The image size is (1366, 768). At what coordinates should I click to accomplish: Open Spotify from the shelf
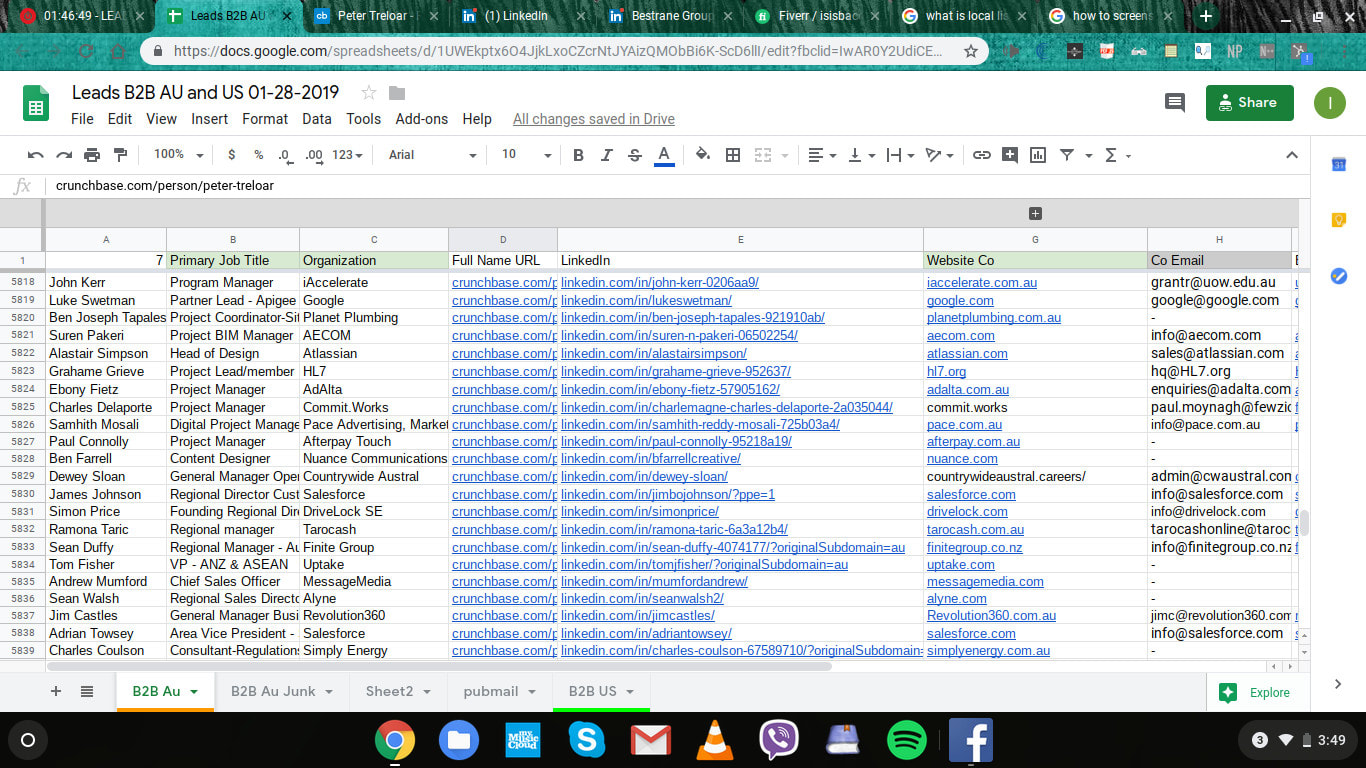pos(907,740)
